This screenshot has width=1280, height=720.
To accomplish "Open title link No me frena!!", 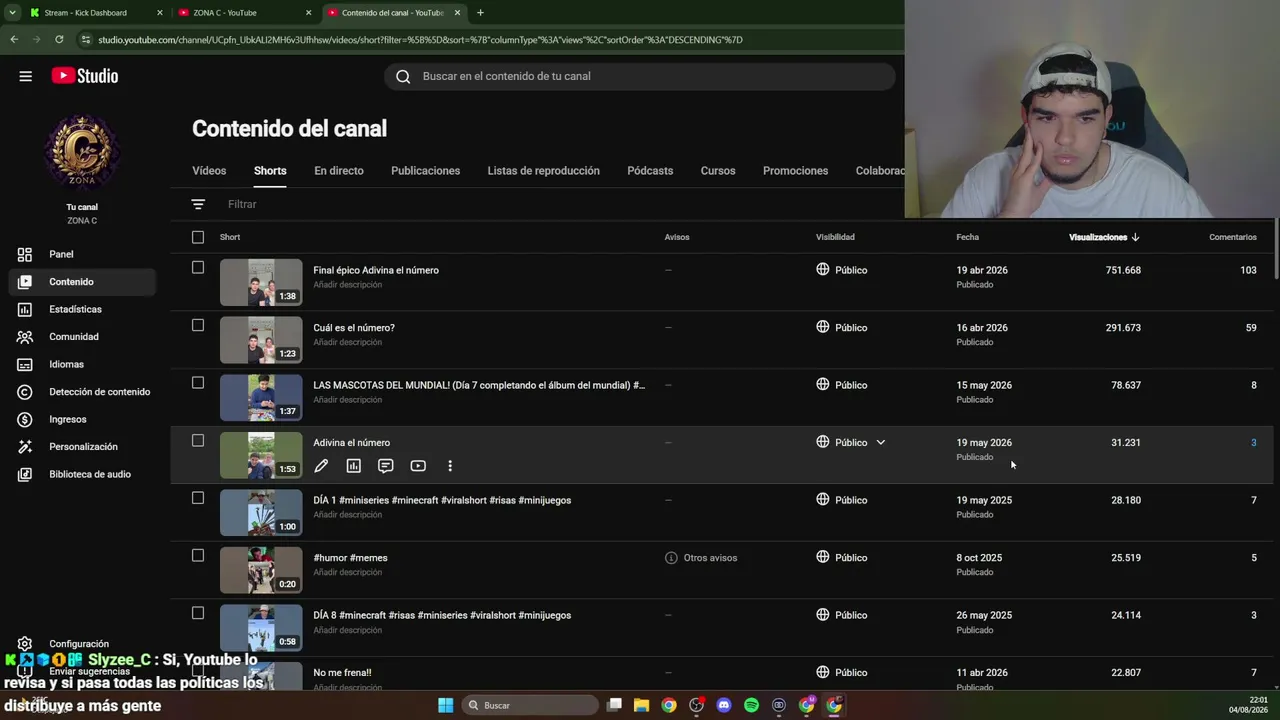I will pos(342,673).
